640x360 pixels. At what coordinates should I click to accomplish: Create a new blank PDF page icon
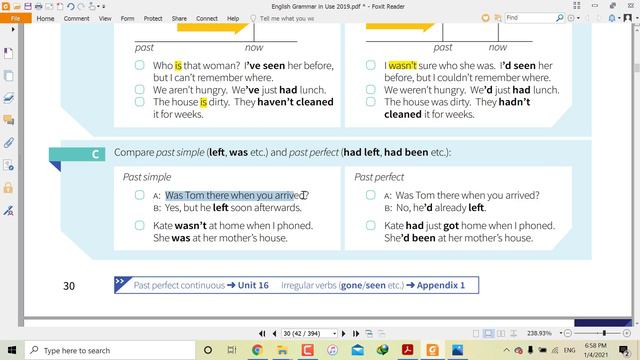tap(60, 6)
